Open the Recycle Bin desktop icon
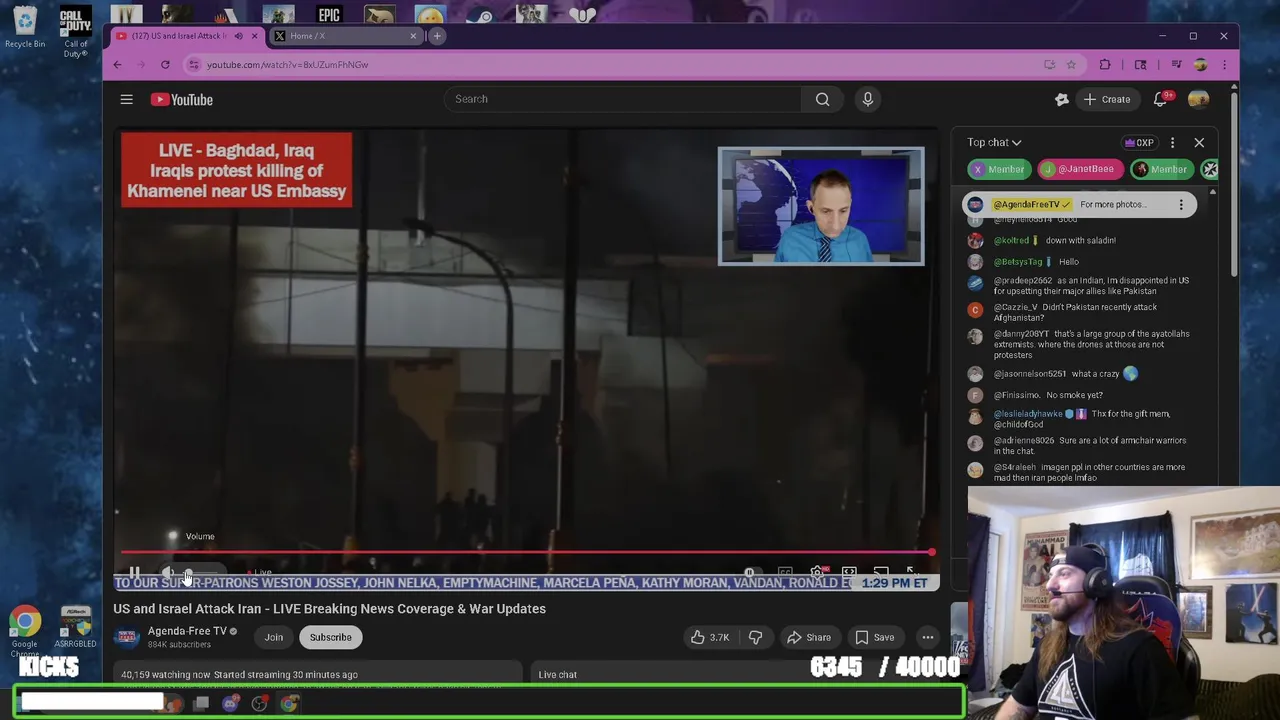1280x720 pixels. click(25, 26)
